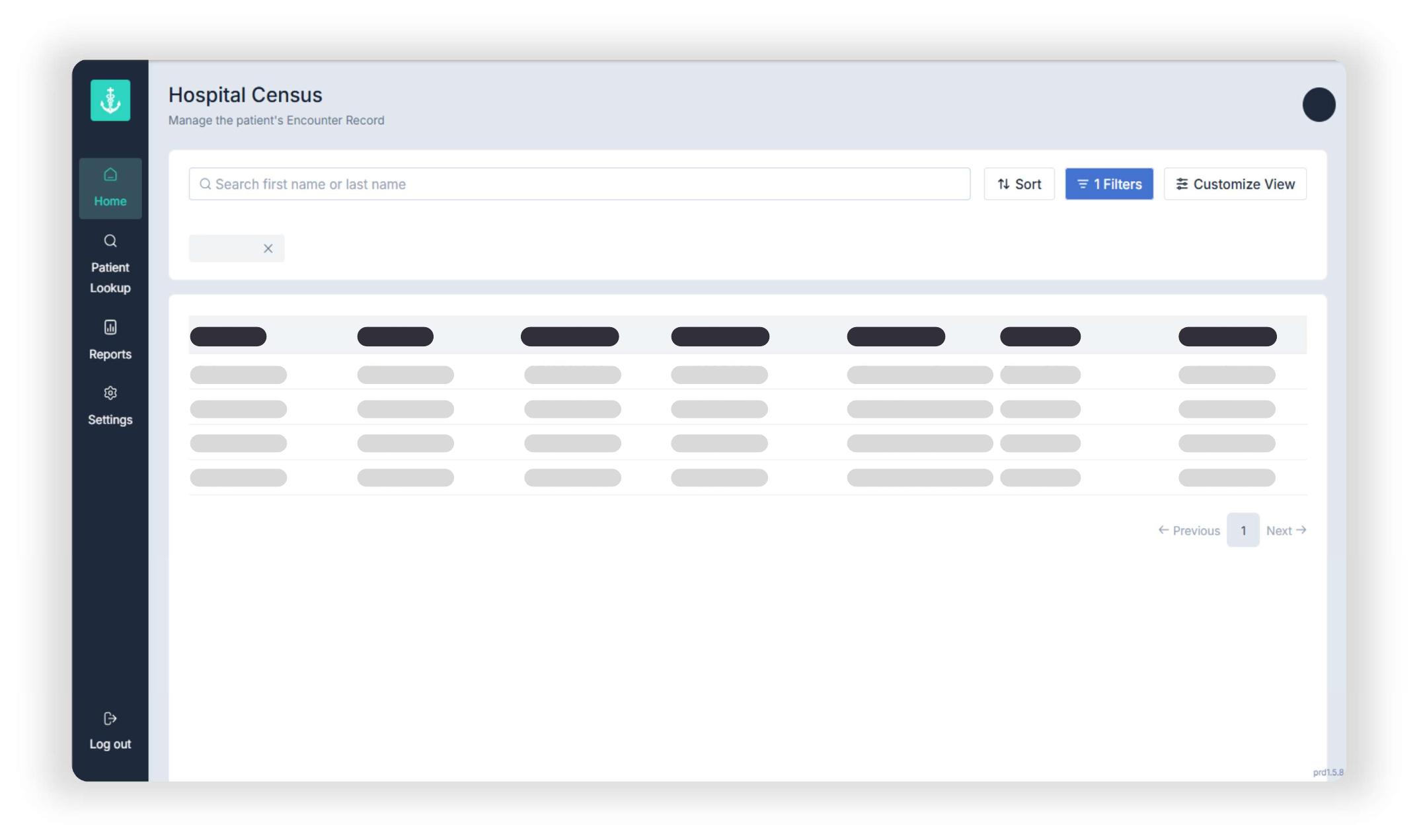Open the 1 Filters button

[x=1108, y=184]
